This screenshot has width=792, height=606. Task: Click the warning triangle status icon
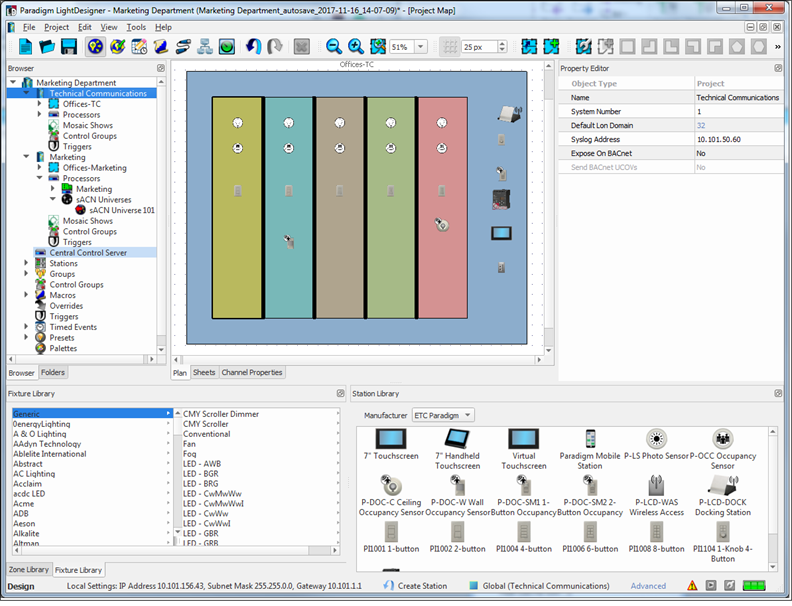pos(692,586)
